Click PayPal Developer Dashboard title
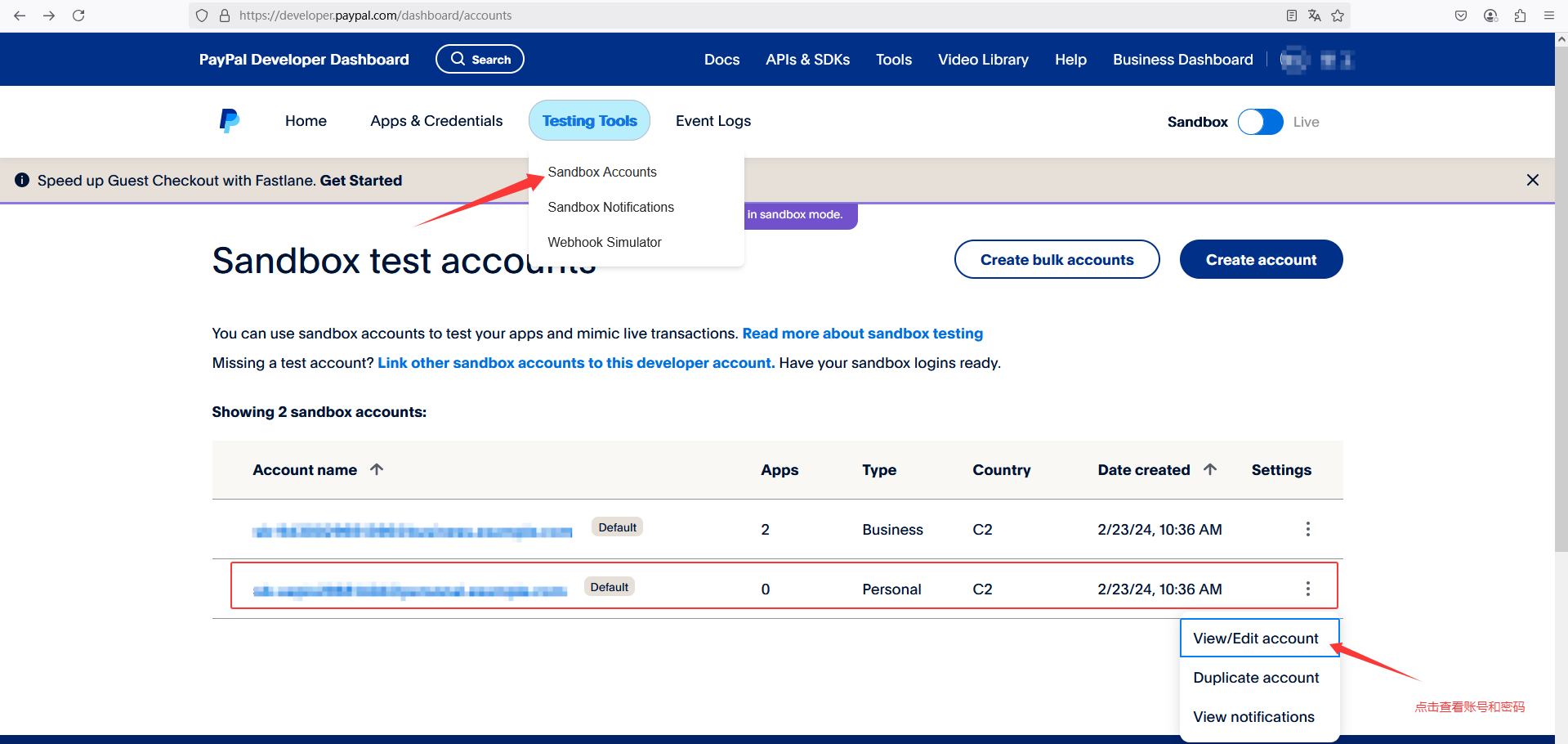This screenshot has width=1568, height=744. coord(304,60)
